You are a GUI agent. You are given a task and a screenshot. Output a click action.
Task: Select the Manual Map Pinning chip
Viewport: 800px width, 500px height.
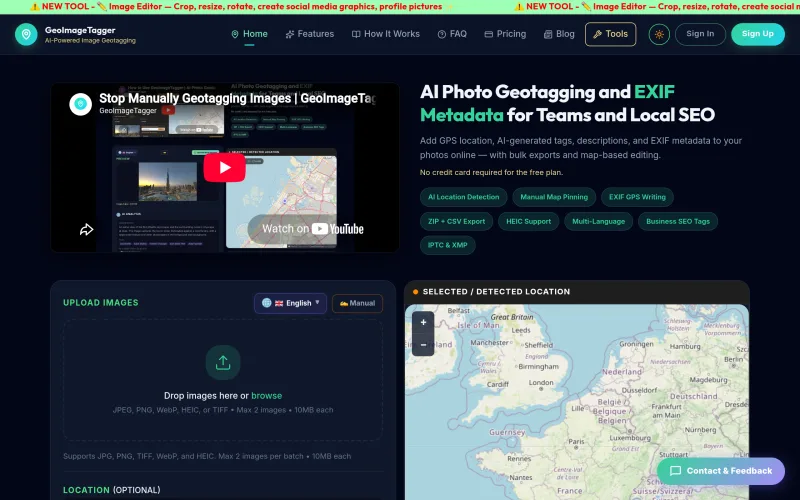tap(554, 197)
